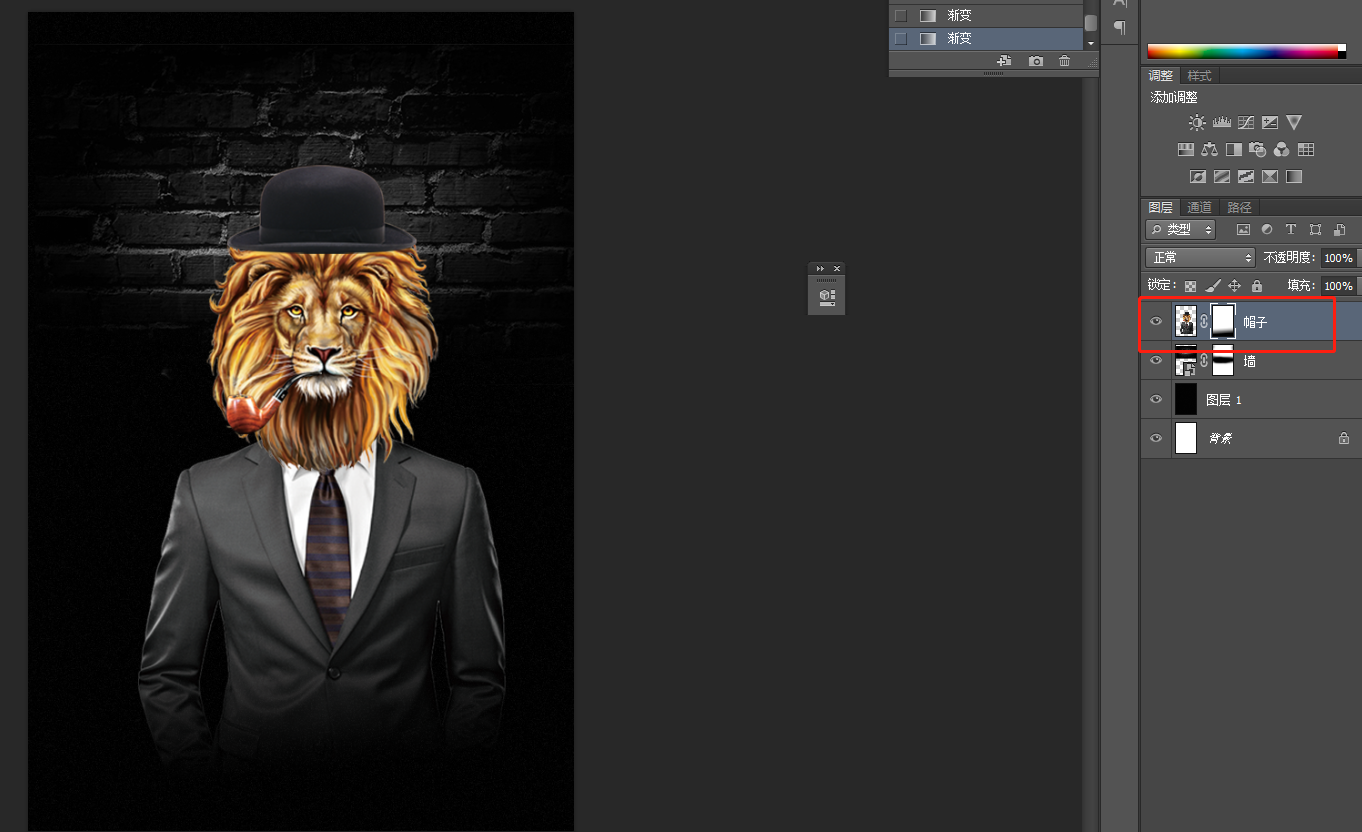The height and width of the screenshot is (832, 1362).
Task: Select the 图层 1 black thumbnail
Action: (x=1186, y=399)
